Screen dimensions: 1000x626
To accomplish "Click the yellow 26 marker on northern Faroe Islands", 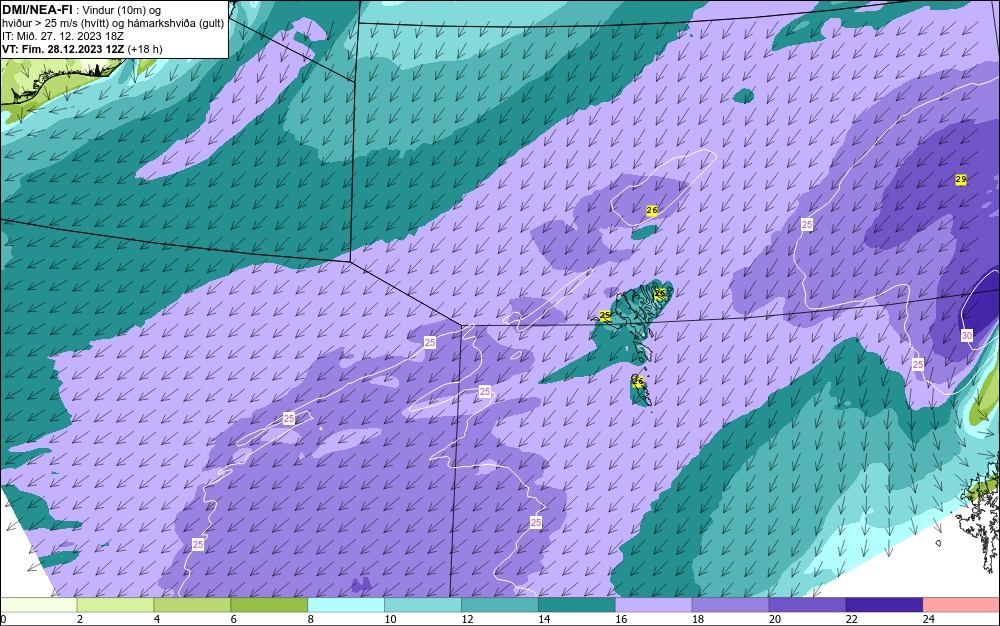I will (661, 293).
